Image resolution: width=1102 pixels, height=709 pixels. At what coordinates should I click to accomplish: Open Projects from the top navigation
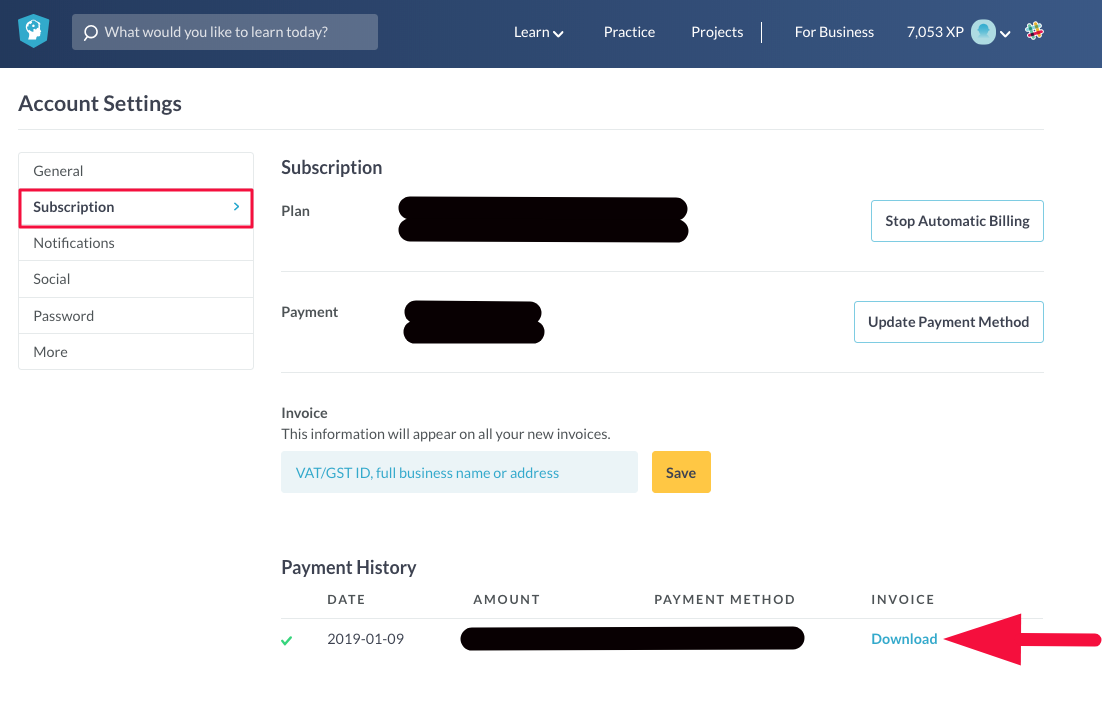tap(717, 32)
